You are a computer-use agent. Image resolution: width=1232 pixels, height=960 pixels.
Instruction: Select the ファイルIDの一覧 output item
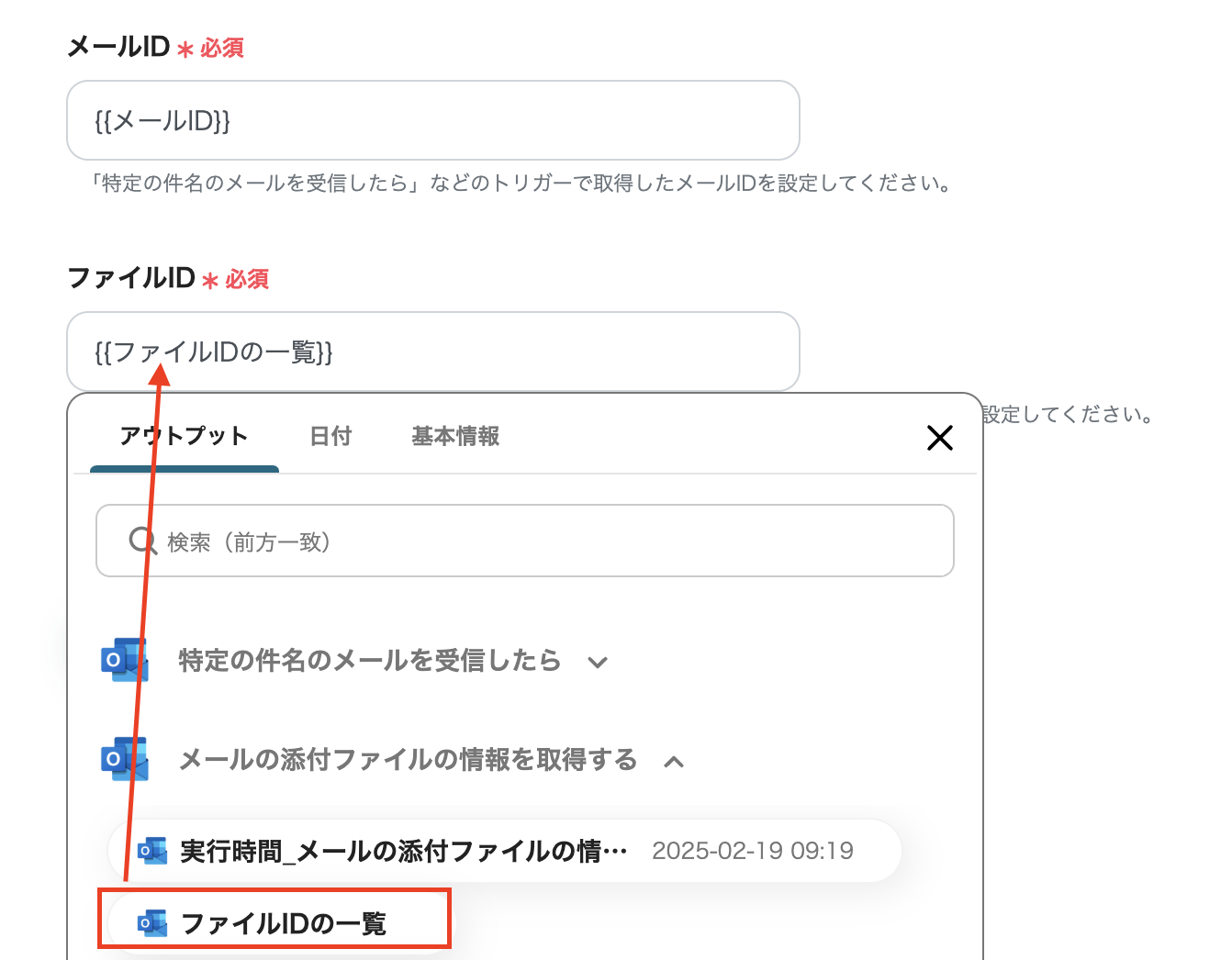tap(284, 922)
